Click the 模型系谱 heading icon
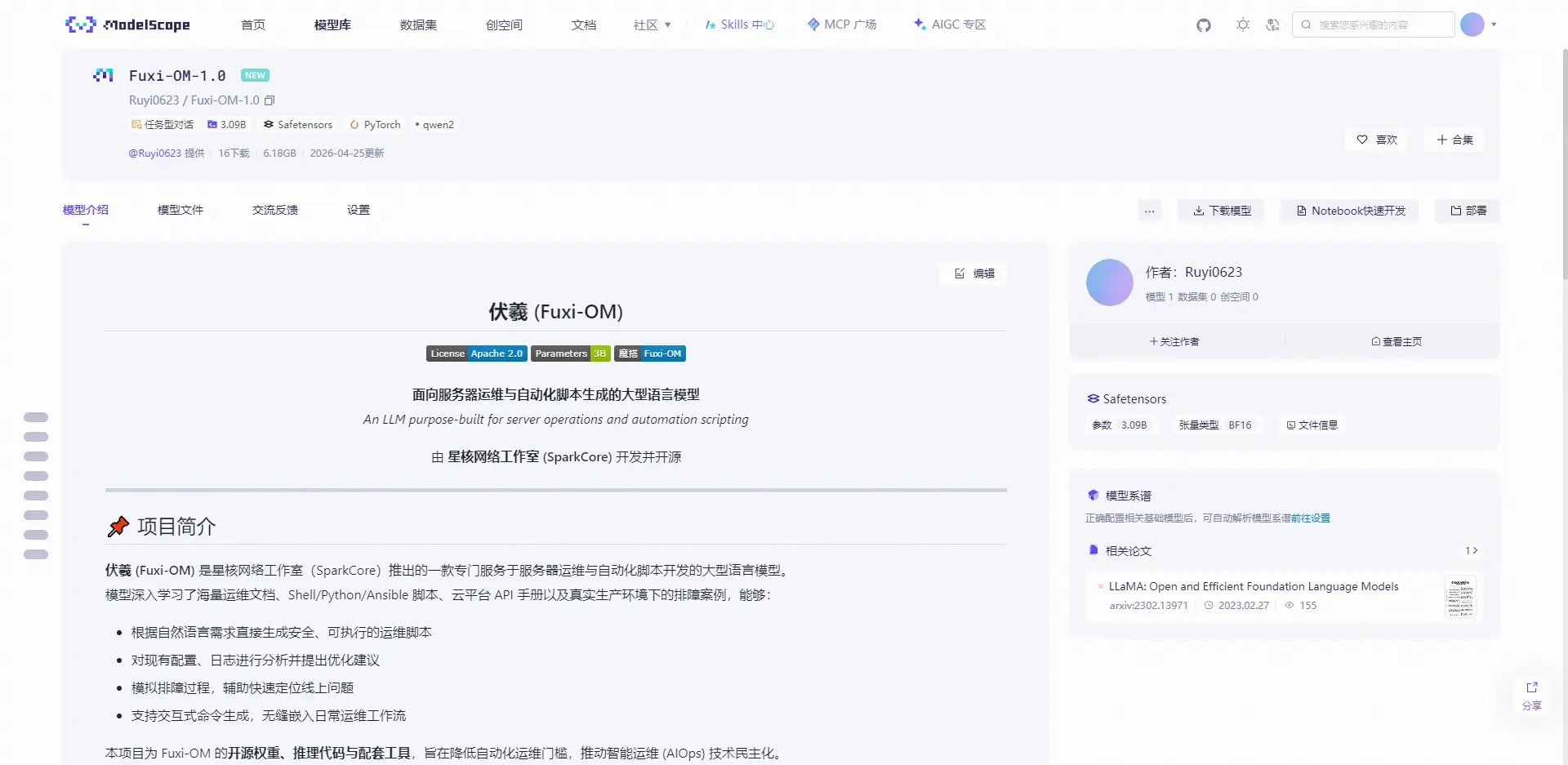1568x765 pixels. 1094,495
